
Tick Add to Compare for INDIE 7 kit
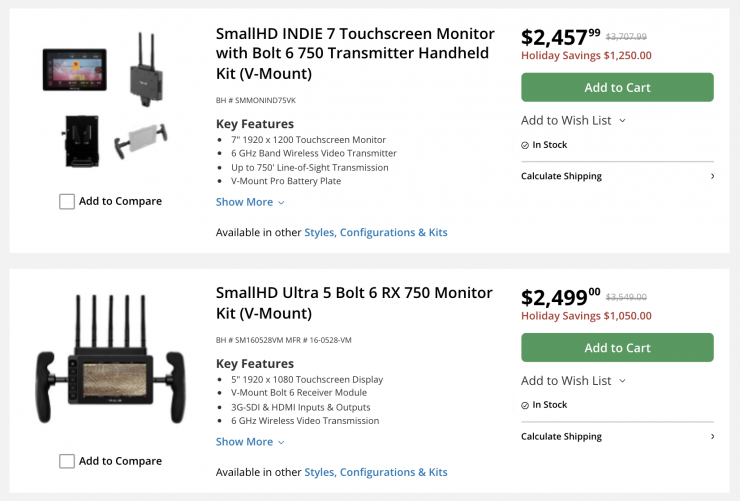click(67, 202)
